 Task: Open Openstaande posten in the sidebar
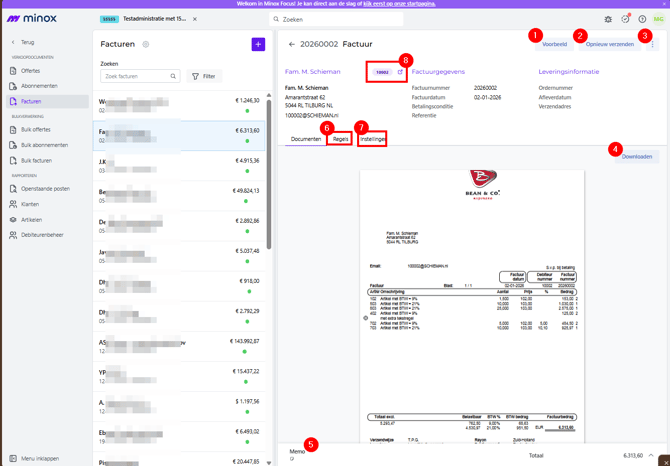45,189
